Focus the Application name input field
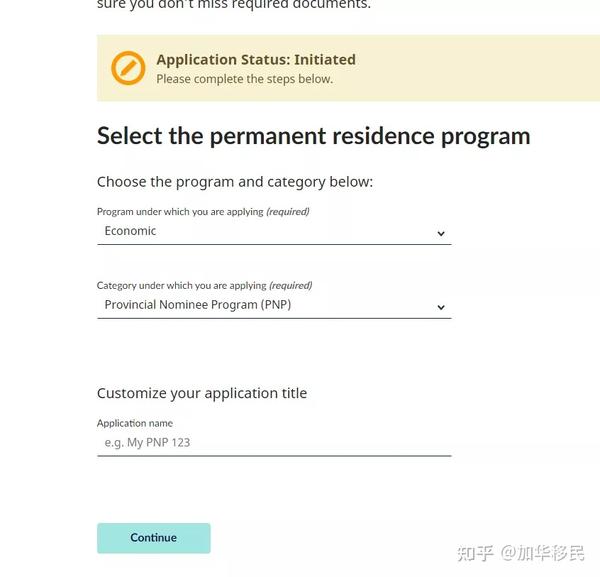This screenshot has height=577, width=600. point(273,442)
